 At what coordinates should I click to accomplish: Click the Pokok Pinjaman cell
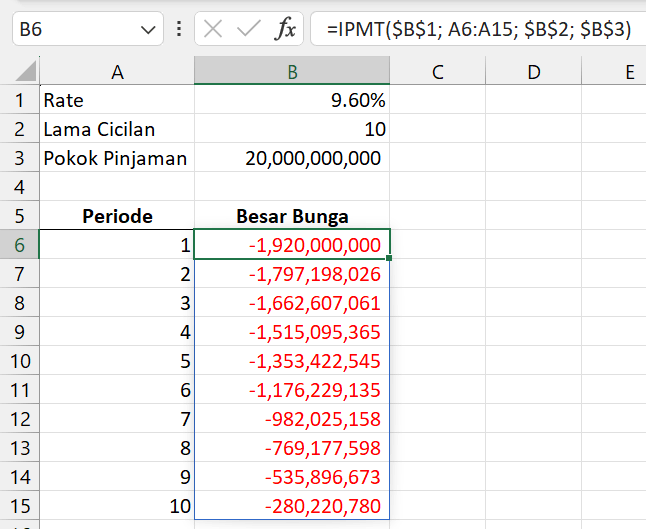pyautogui.click(x=117, y=158)
